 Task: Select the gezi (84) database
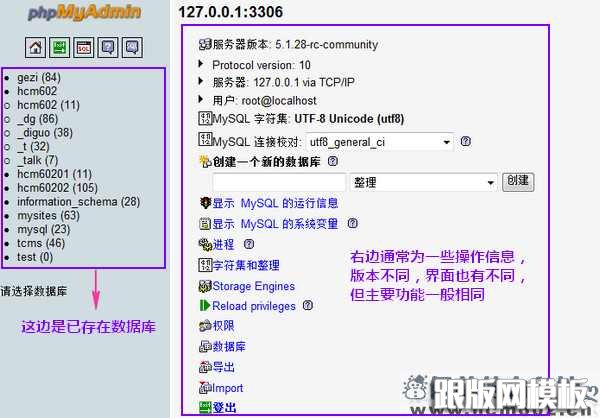(x=39, y=78)
